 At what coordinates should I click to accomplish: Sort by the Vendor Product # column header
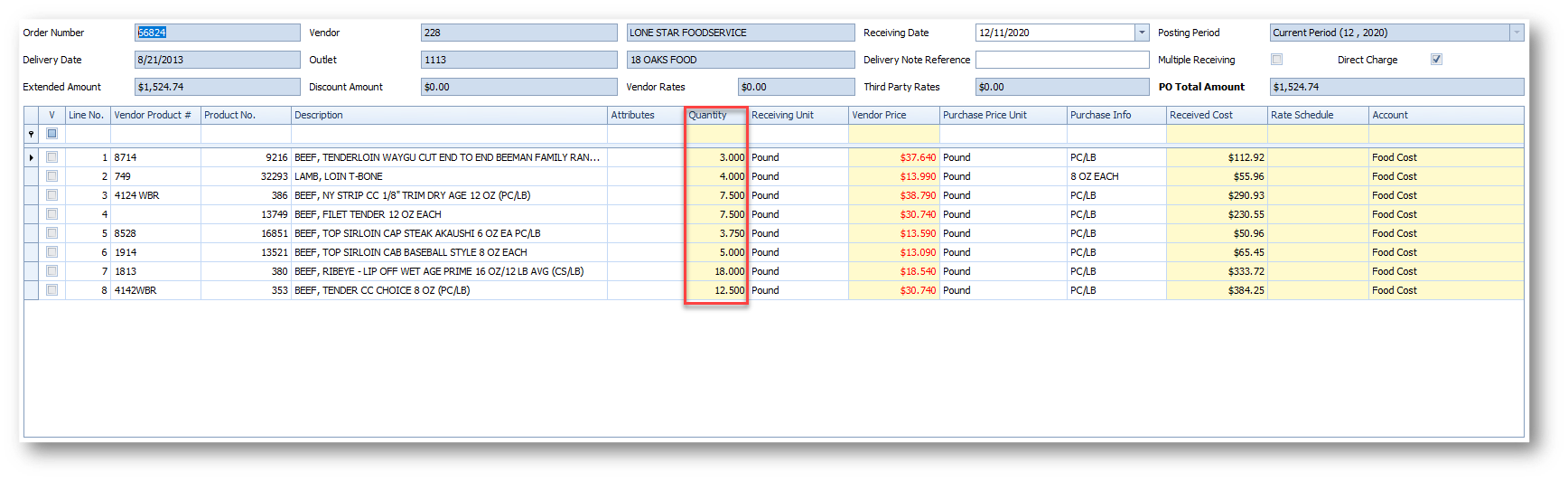pyautogui.click(x=155, y=116)
